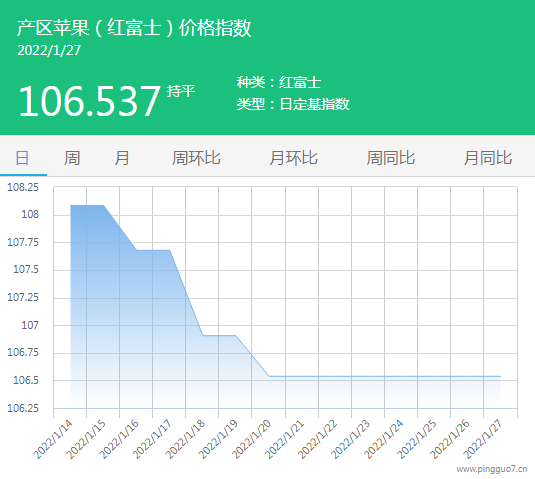This screenshot has height=479, width=535.
Task: Switch to the 周 weekly tab
Action: tap(72, 158)
